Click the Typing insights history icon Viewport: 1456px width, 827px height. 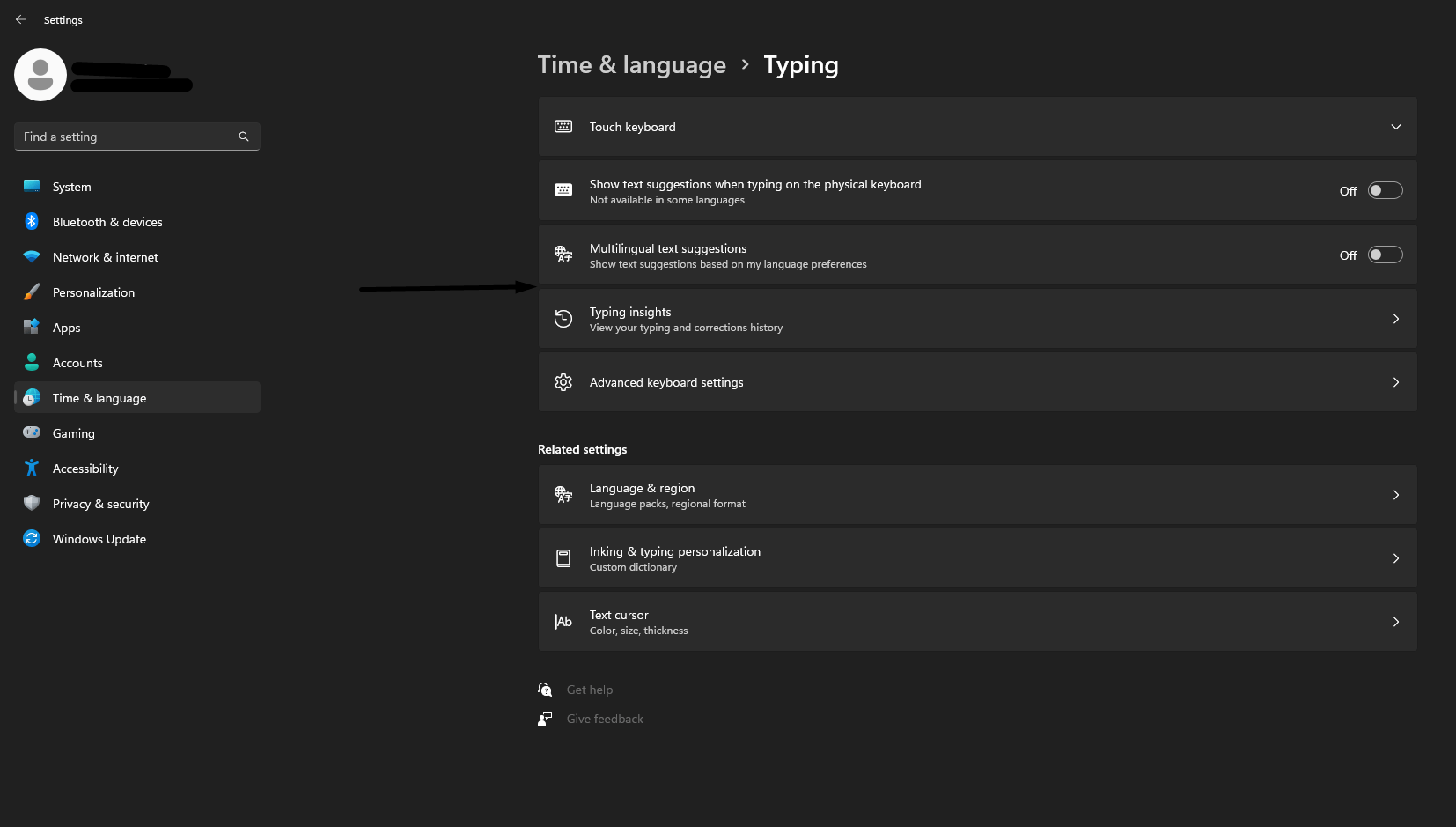(x=563, y=319)
